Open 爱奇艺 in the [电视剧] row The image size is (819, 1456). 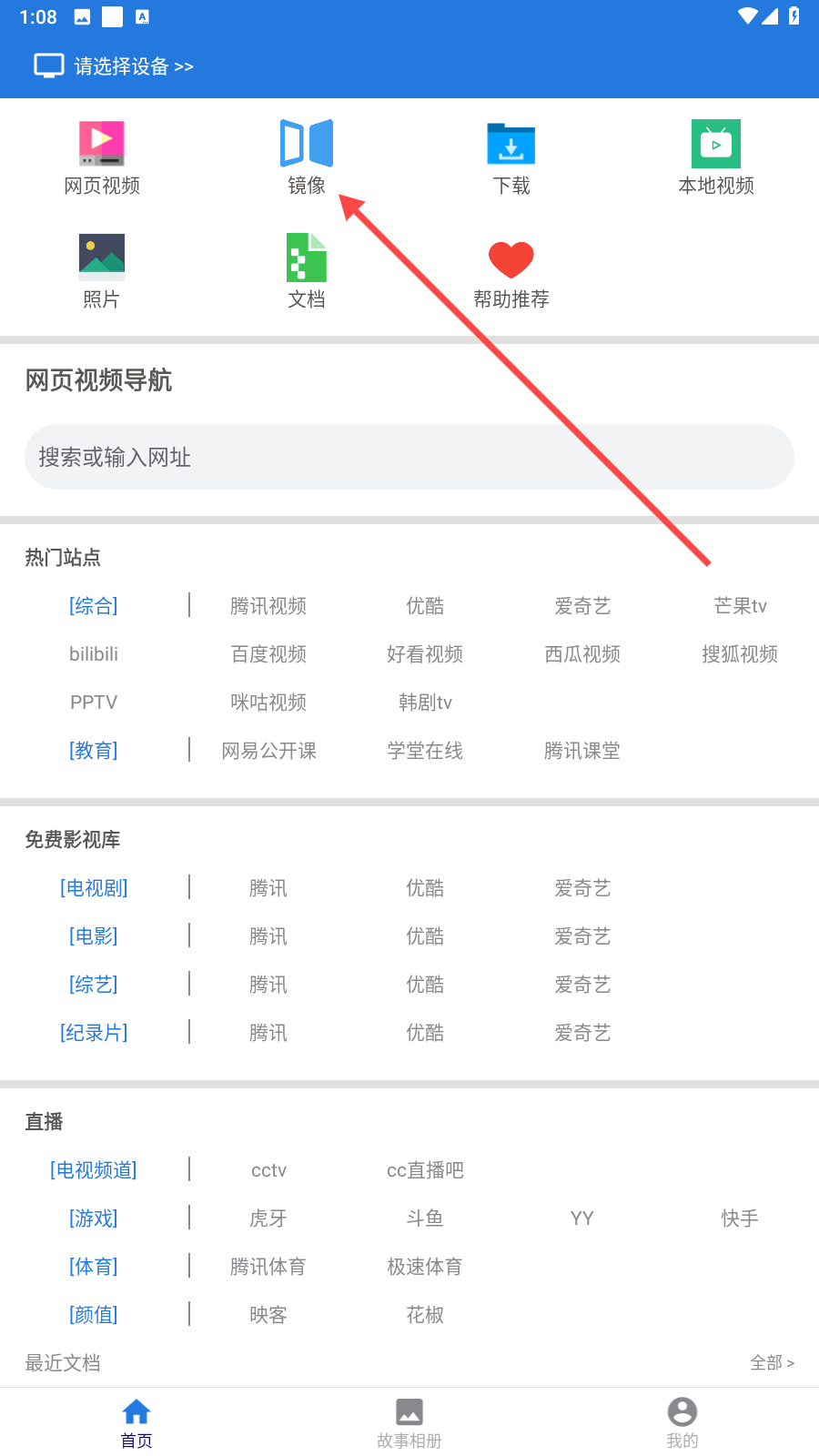click(x=582, y=888)
